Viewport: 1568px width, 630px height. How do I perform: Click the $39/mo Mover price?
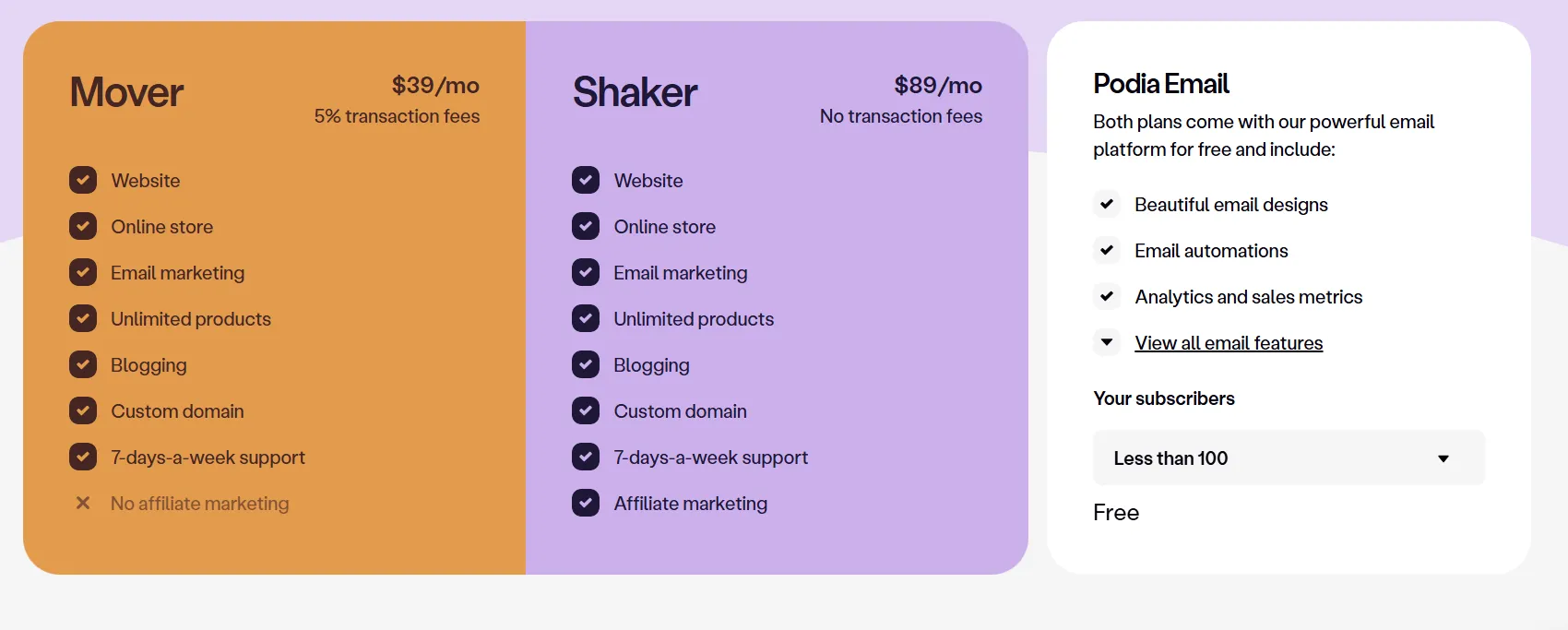[x=435, y=86]
